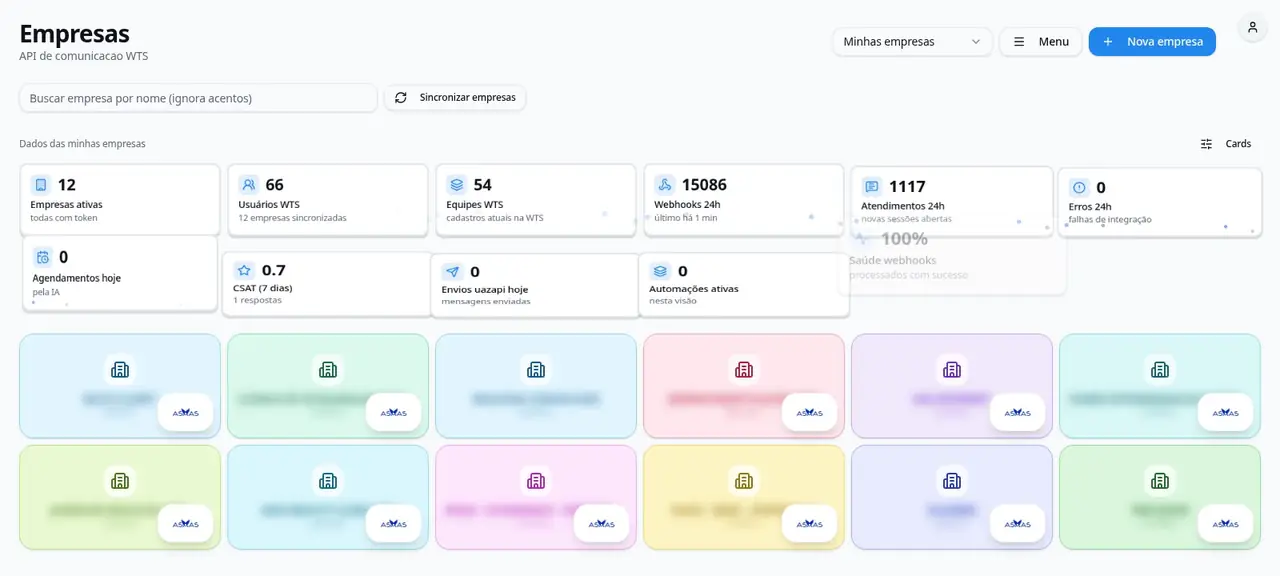Click 'mensagens enviadas' text
The height and width of the screenshot is (576, 1280).
coord(486,301)
